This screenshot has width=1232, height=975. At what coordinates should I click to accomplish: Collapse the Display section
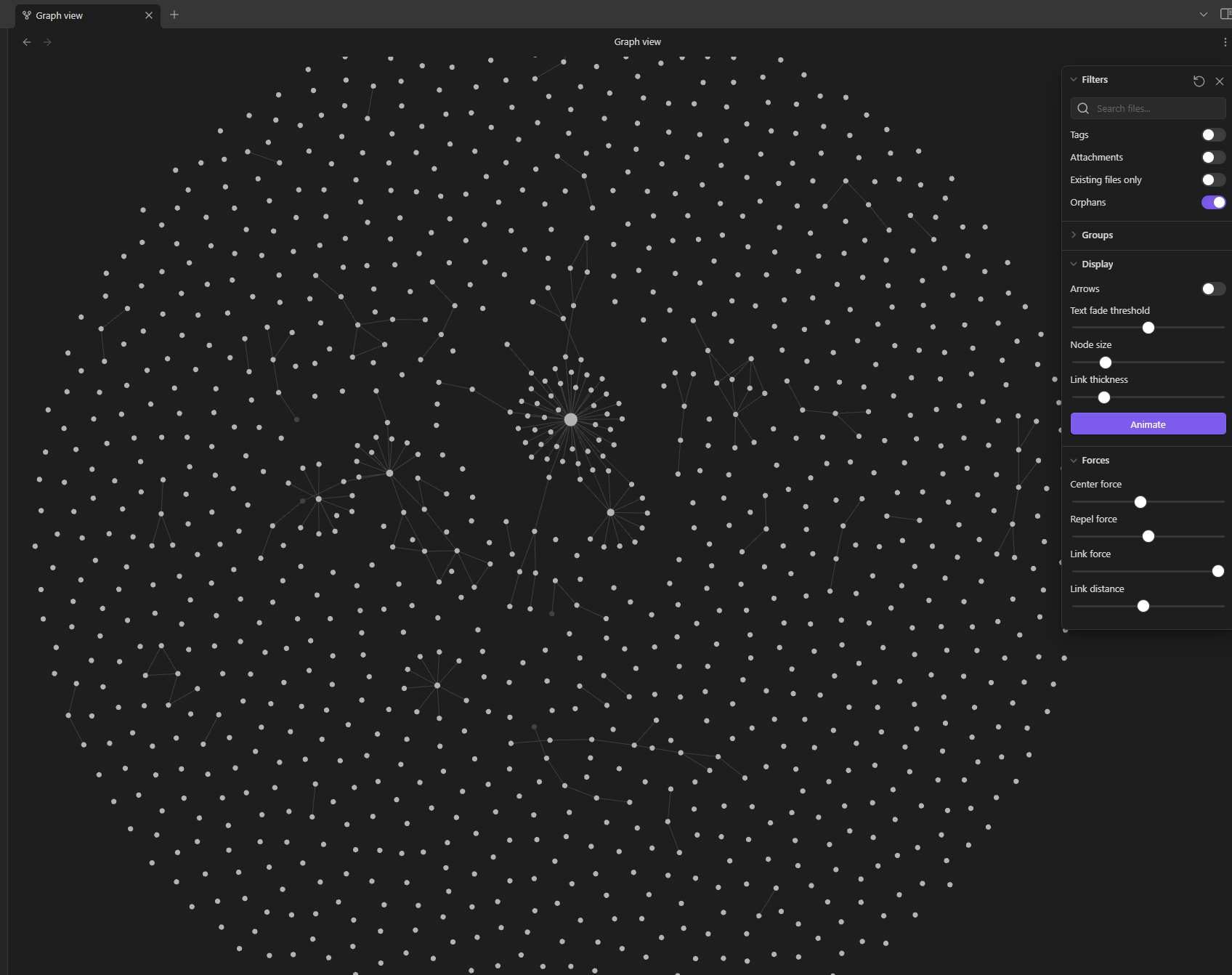click(x=1074, y=263)
